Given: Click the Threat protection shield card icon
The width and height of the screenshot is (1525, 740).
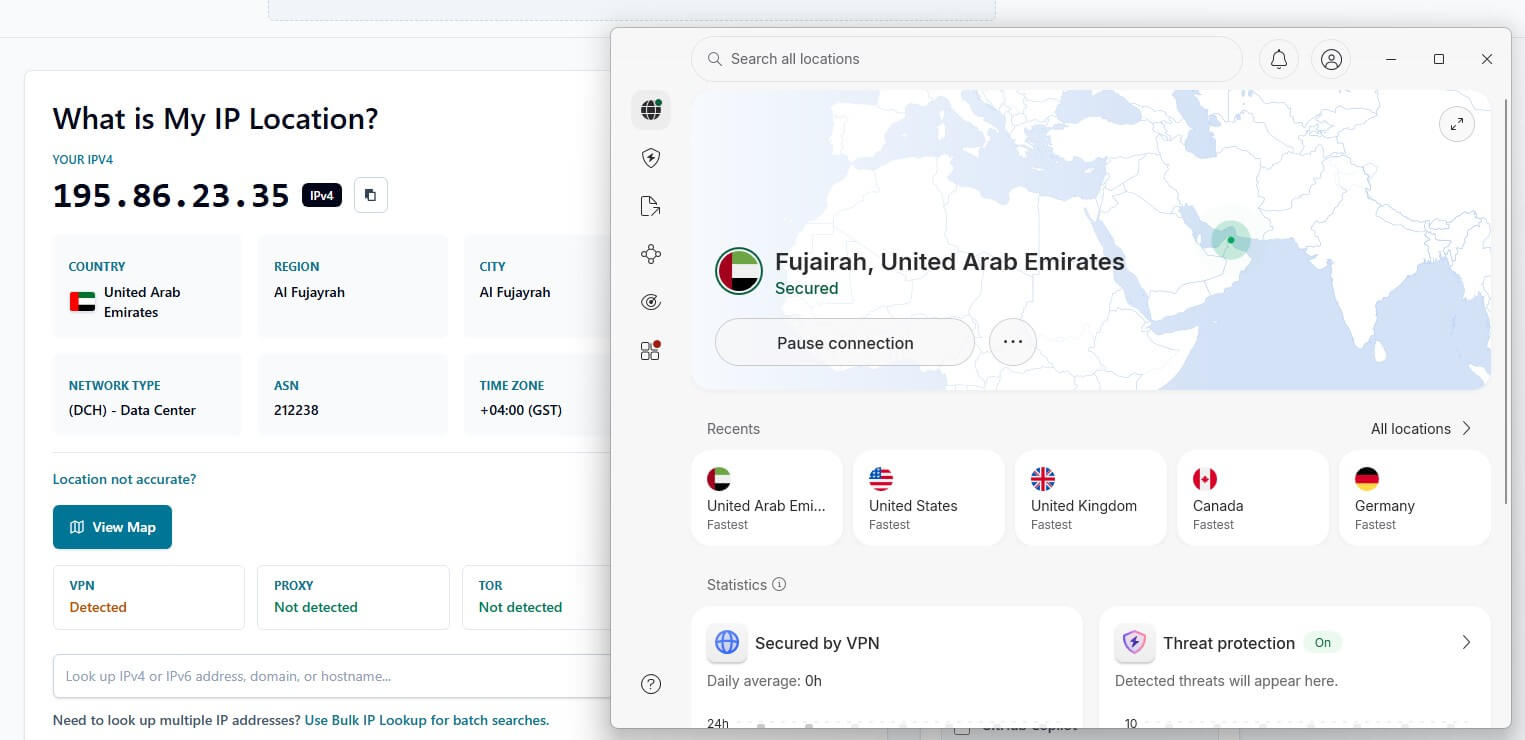Looking at the screenshot, I should pyautogui.click(x=1134, y=642).
